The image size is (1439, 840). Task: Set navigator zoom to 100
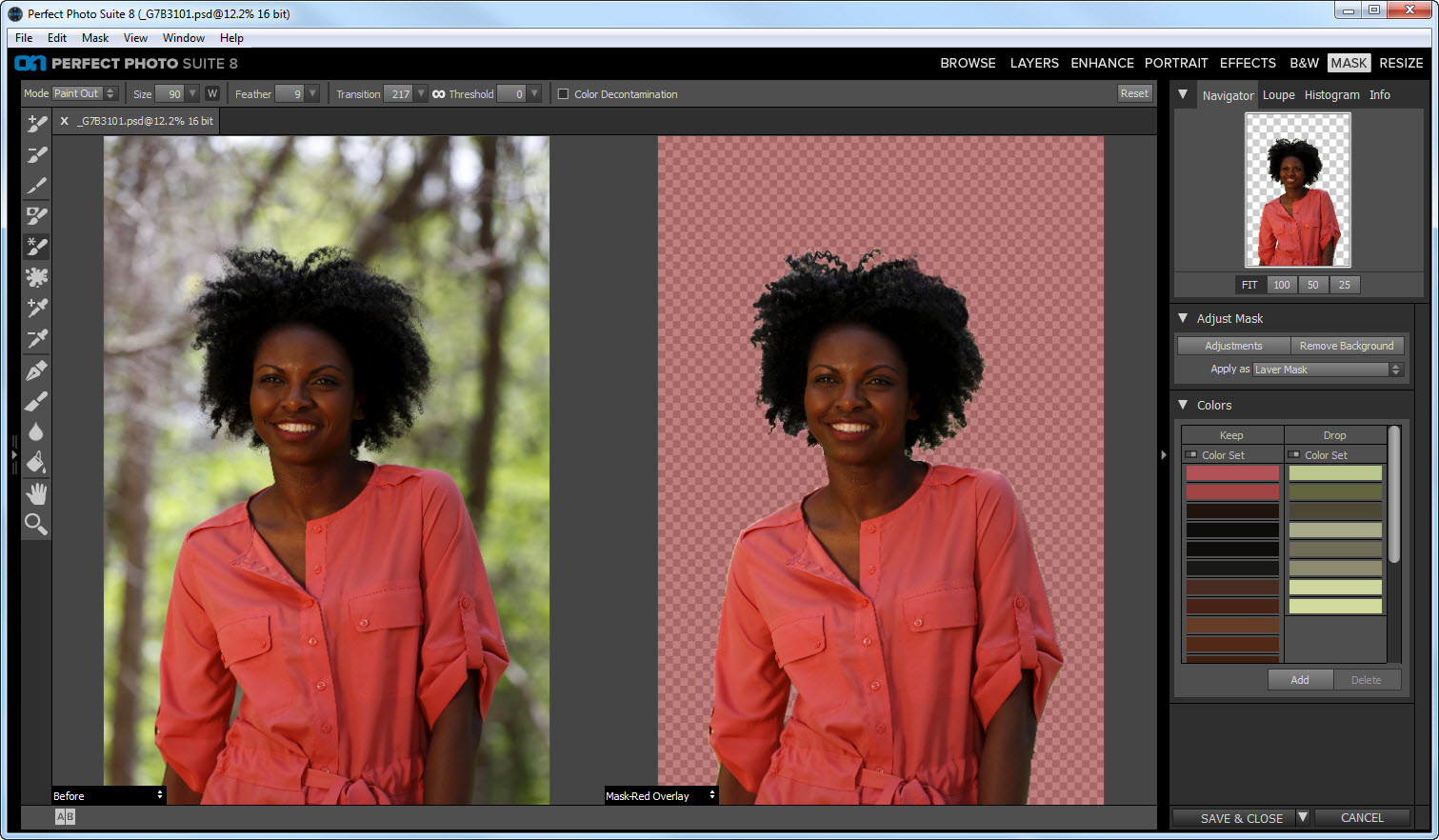coord(1282,285)
